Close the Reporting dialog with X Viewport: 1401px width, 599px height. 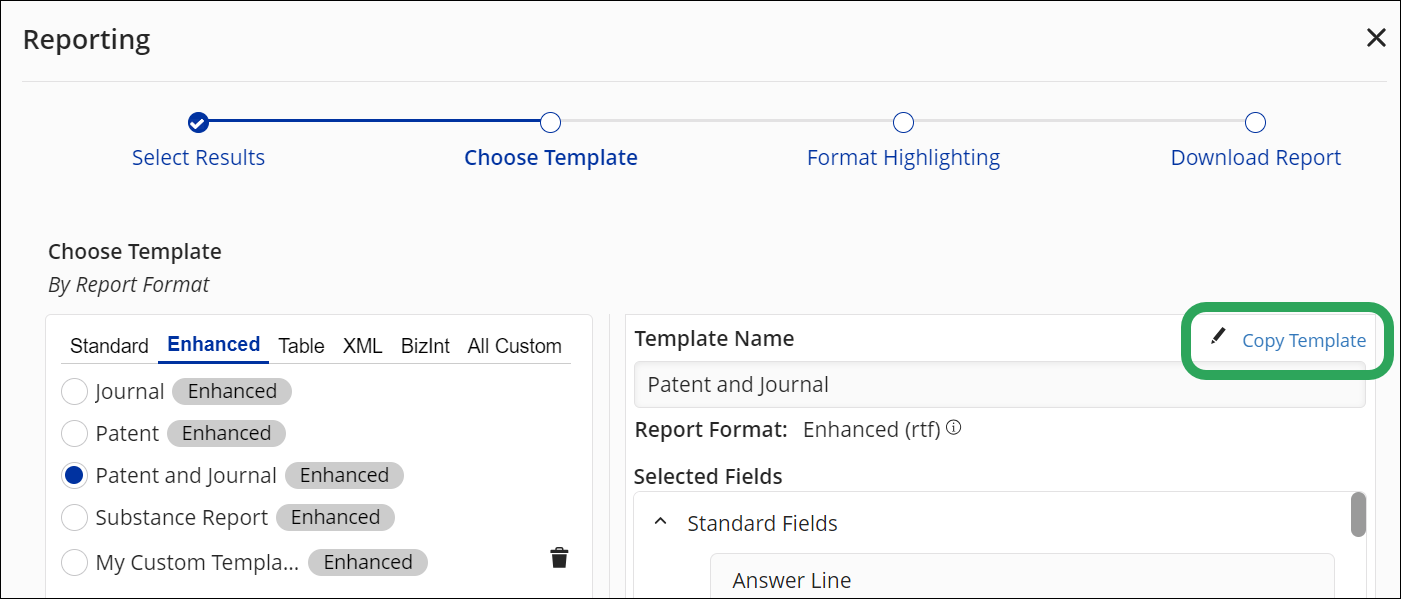pos(1376,38)
